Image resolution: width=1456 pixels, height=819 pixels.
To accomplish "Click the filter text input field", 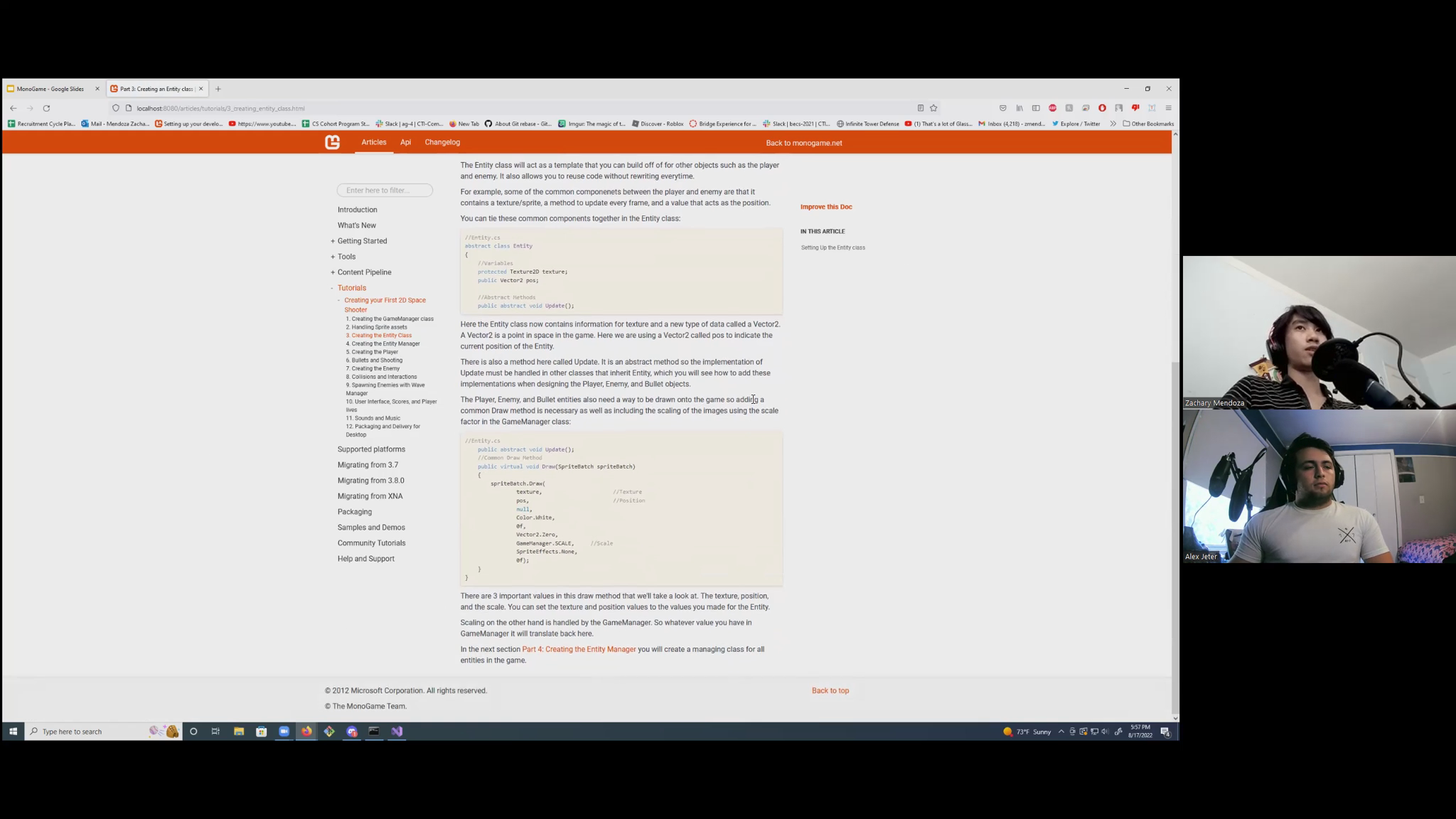I will (385, 190).
